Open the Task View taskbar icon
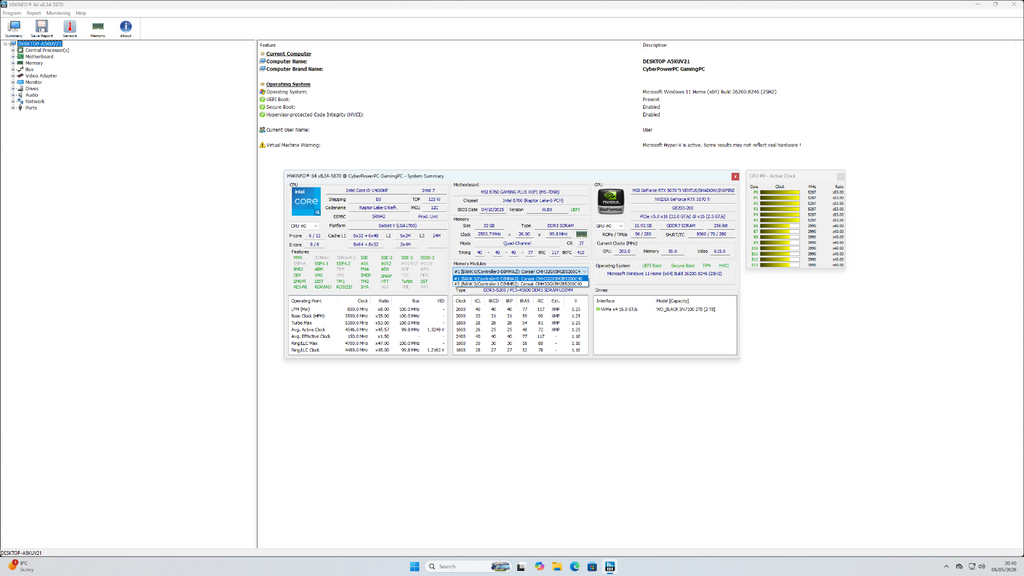 pyautogui.click(x=521, y=566)
